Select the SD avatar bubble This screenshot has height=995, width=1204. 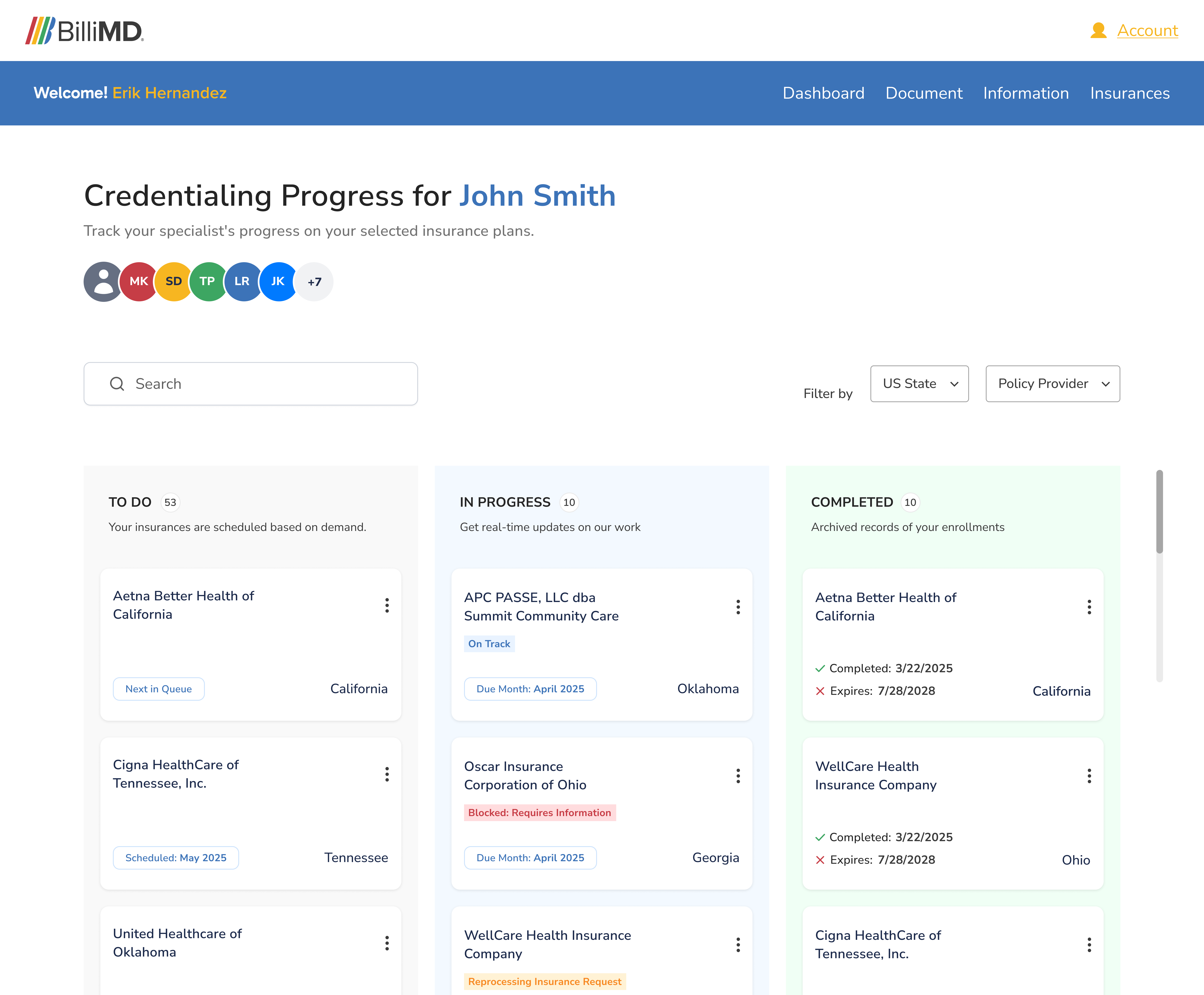pyautogui.click(x=174, y=281)
